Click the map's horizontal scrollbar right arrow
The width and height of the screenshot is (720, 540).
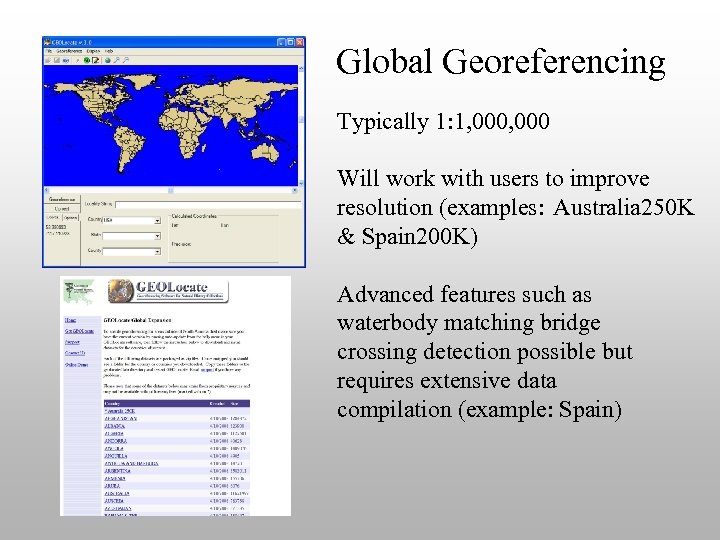295,190
